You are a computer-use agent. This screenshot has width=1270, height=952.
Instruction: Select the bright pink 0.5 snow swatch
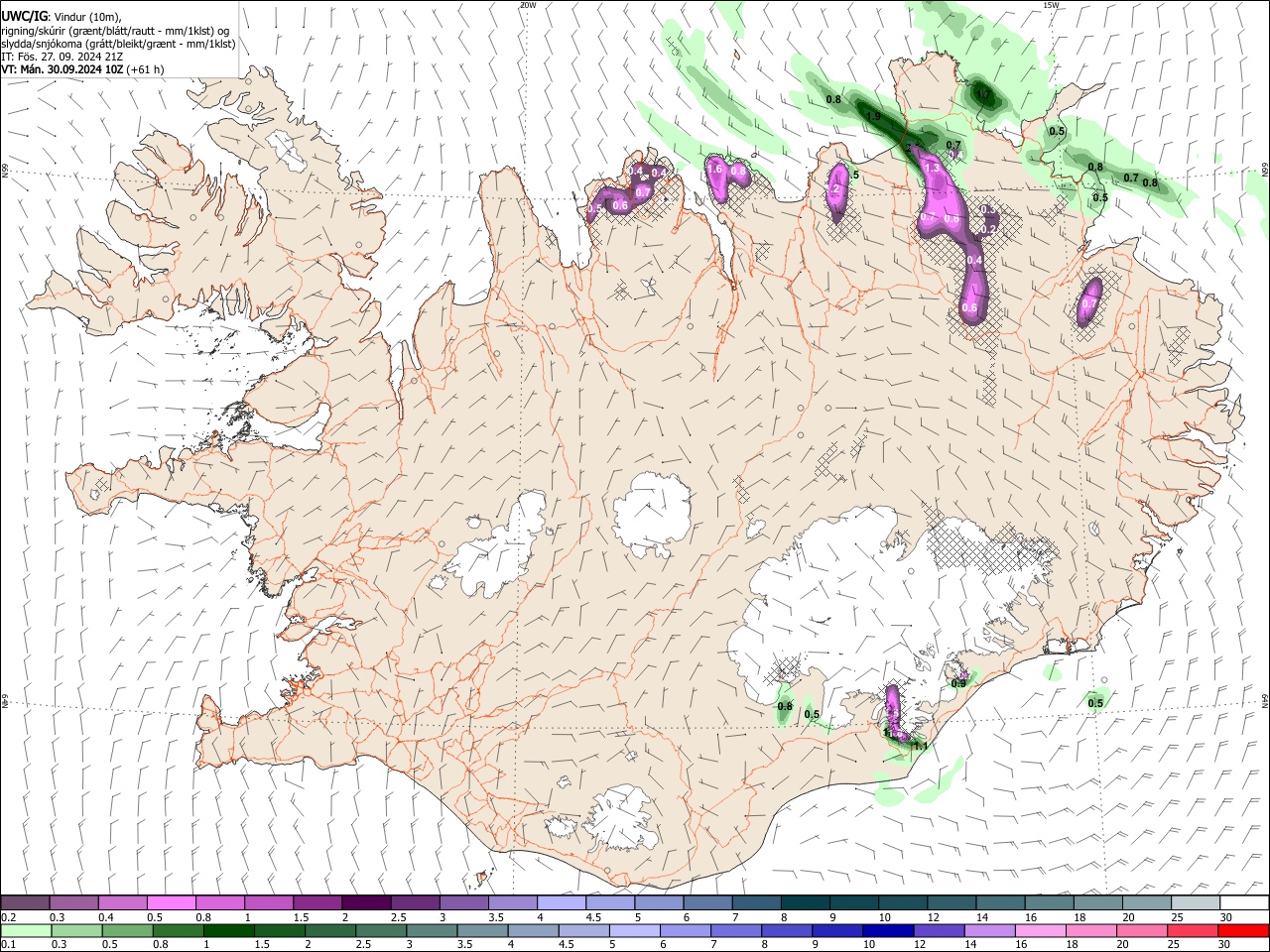click(172, 902)
